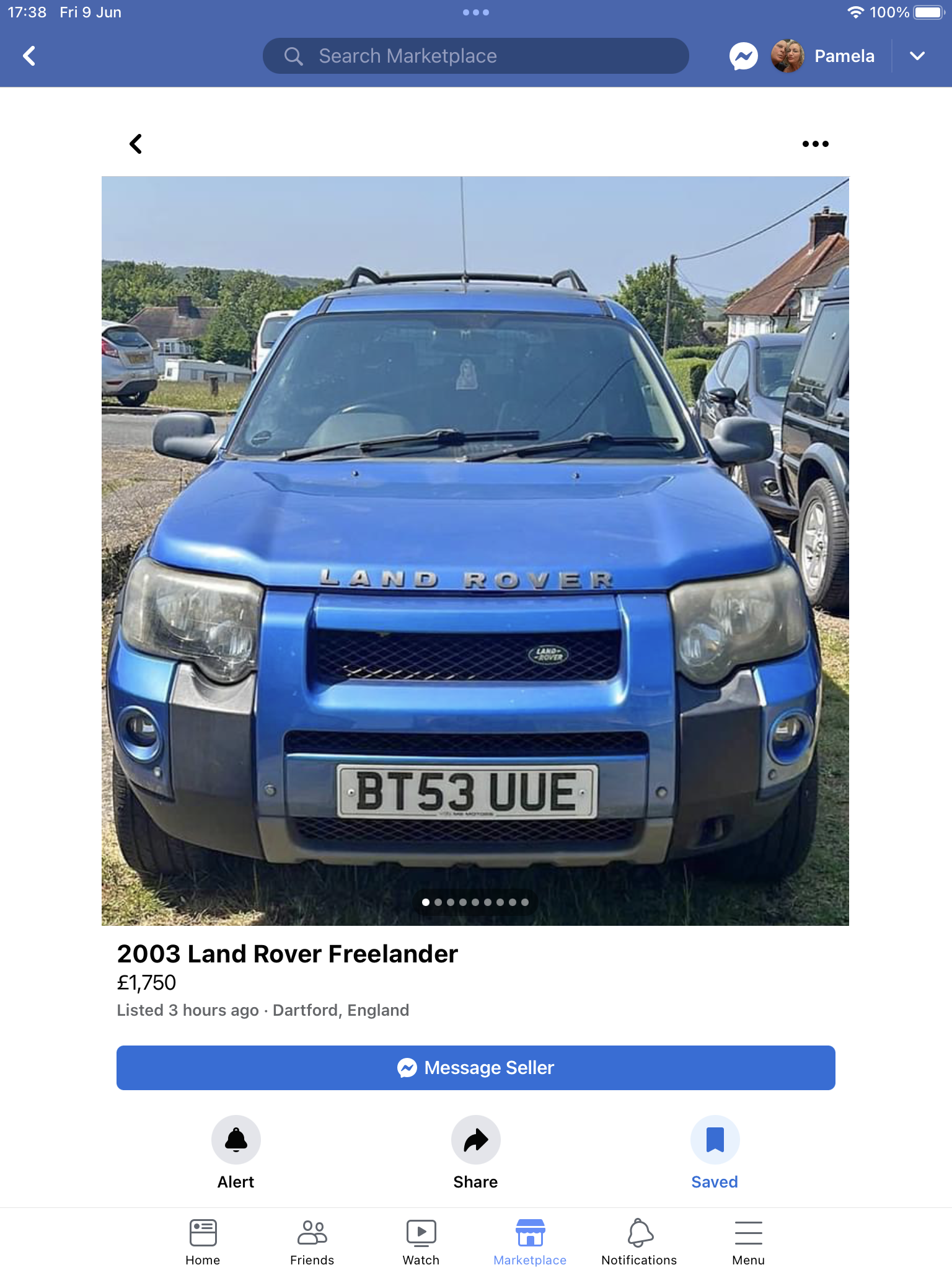Tap the Land Rover photo to enlarge
The image size is (952, 1270).
click(x=475, y=551)
